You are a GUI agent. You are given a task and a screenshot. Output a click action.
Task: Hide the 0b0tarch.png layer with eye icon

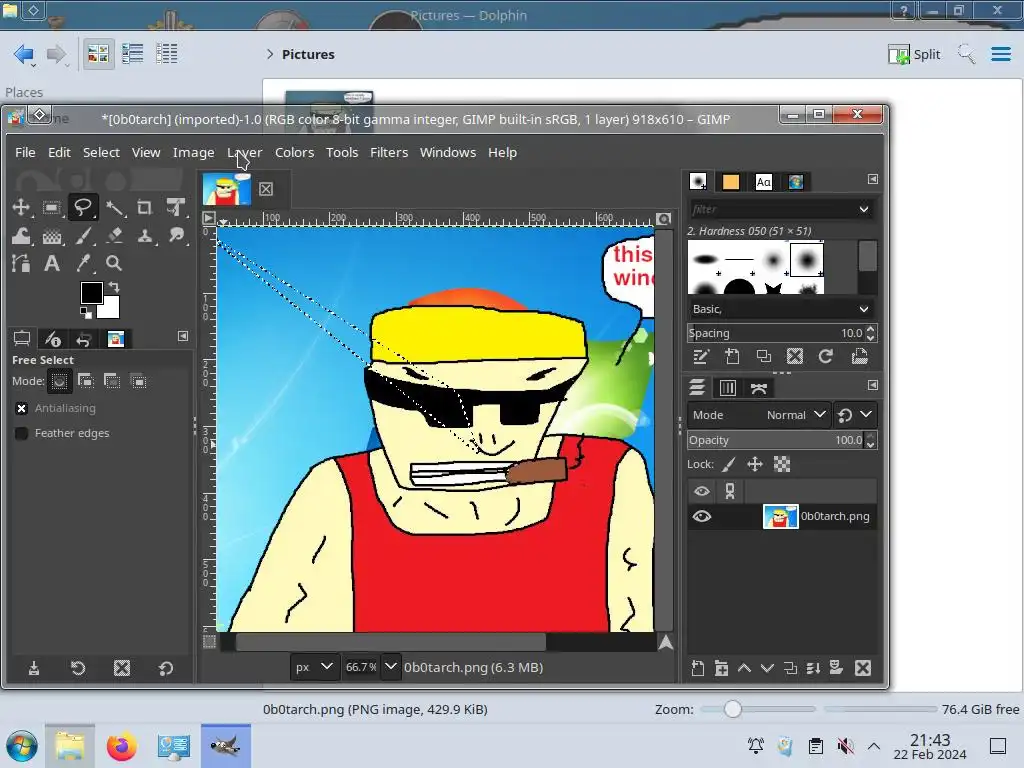702,517
